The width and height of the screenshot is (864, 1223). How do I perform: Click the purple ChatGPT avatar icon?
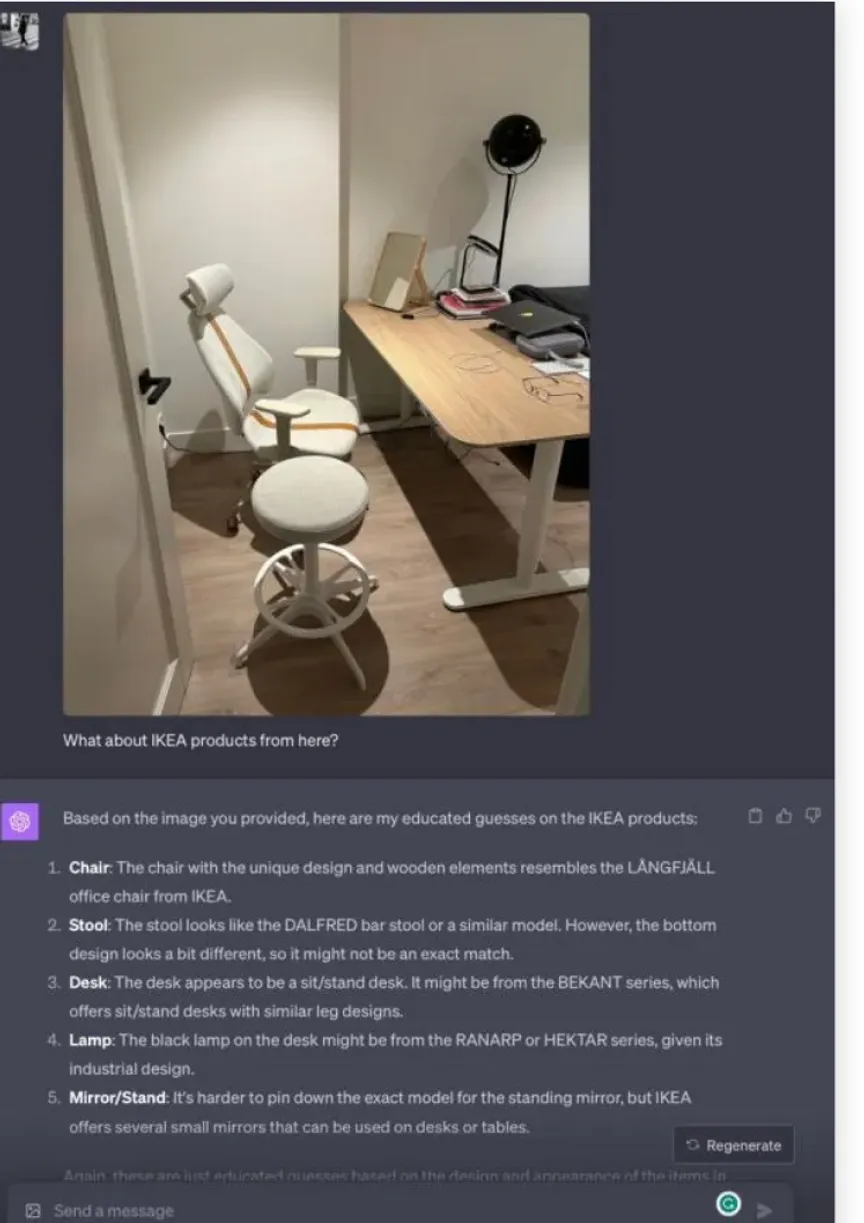20,821
